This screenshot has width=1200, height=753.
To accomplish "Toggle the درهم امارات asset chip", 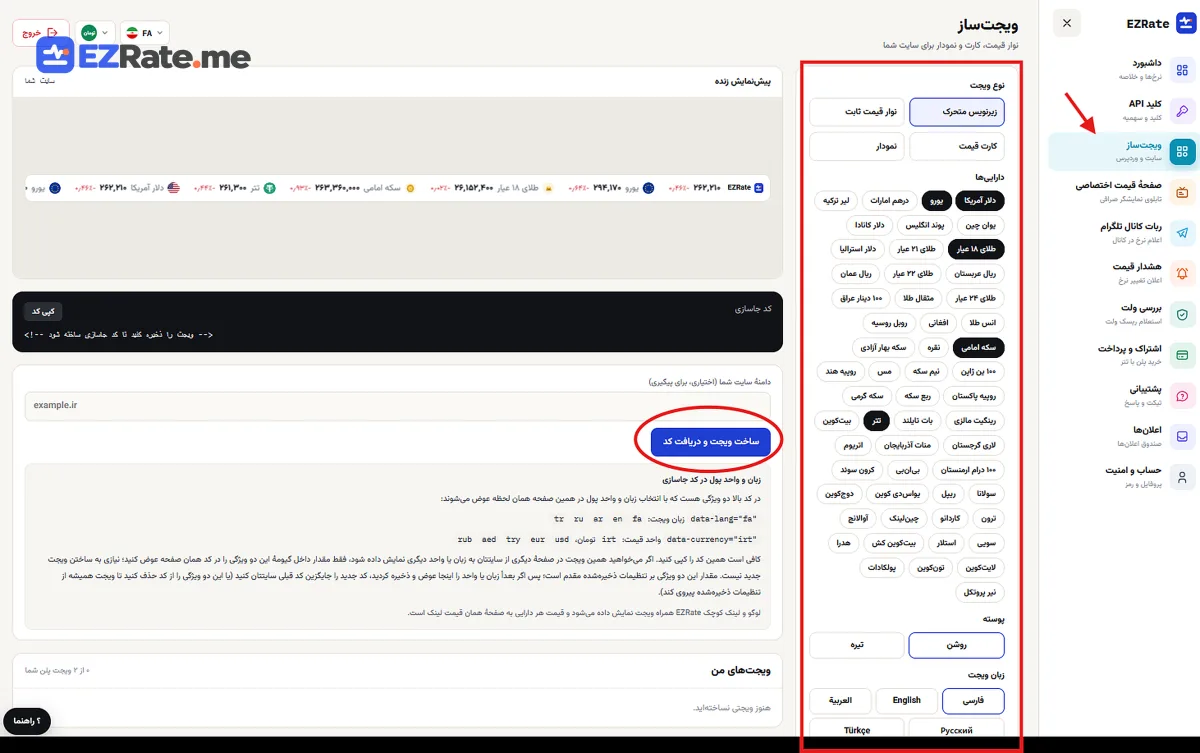I will [x=889, y=201].
